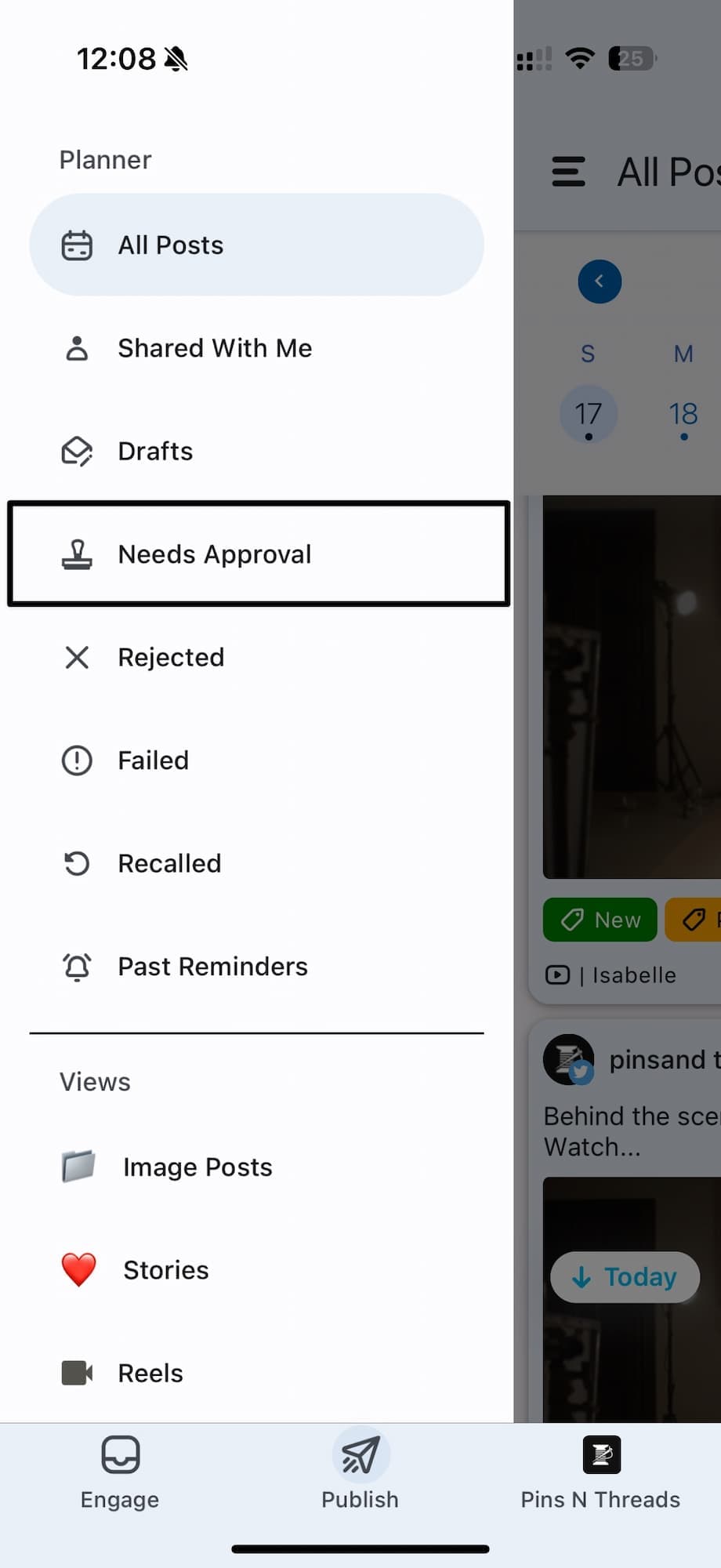The width and height of the screenshot is (721, 1568).
Task: Select day 18 in calendar
Action: [x=683, y=414]
